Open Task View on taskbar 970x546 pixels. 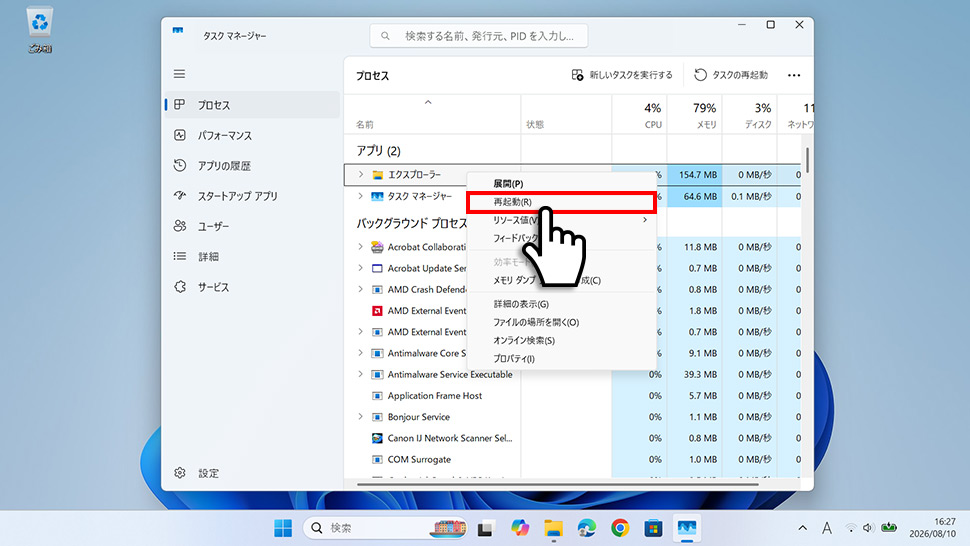[486, 528]
